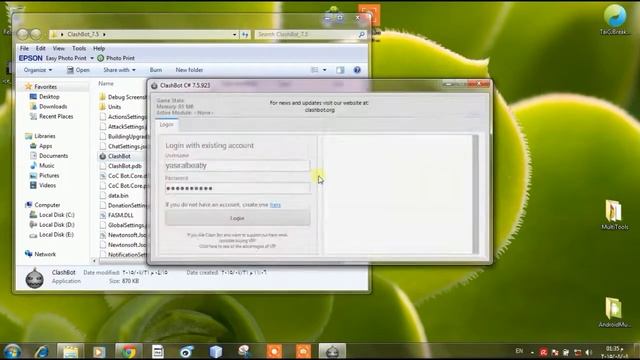
Task: Open Windows Explorer taskbar icon
Action: [70, 351]
